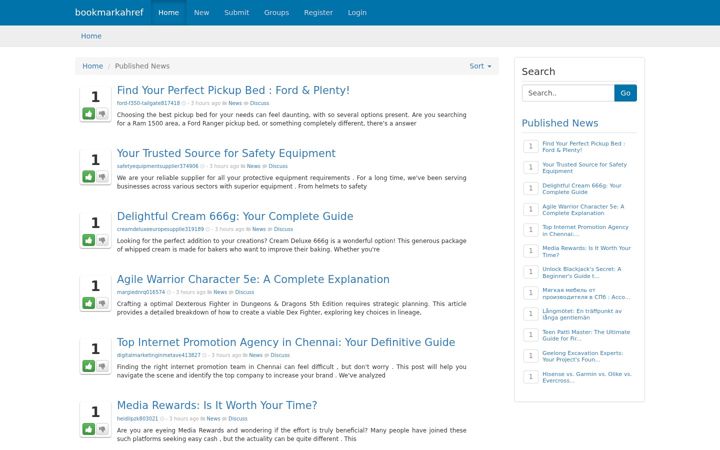Viewport: 720px width, 450px height.
Task: Open sidebar link Långmötet: En träffpunkt
Action: pos(582,315)
